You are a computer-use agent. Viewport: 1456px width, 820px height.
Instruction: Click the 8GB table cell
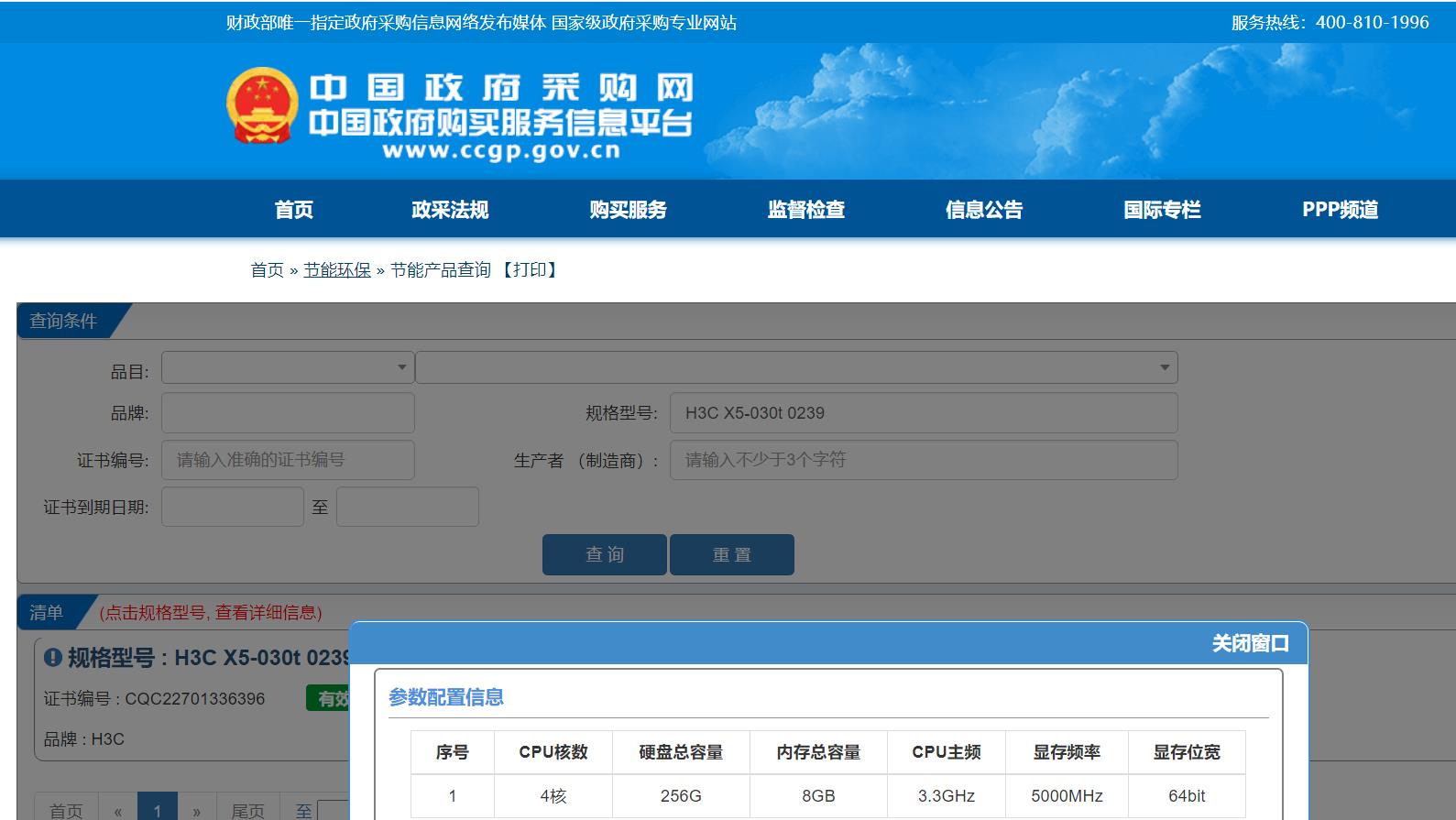tap(818, 796)
